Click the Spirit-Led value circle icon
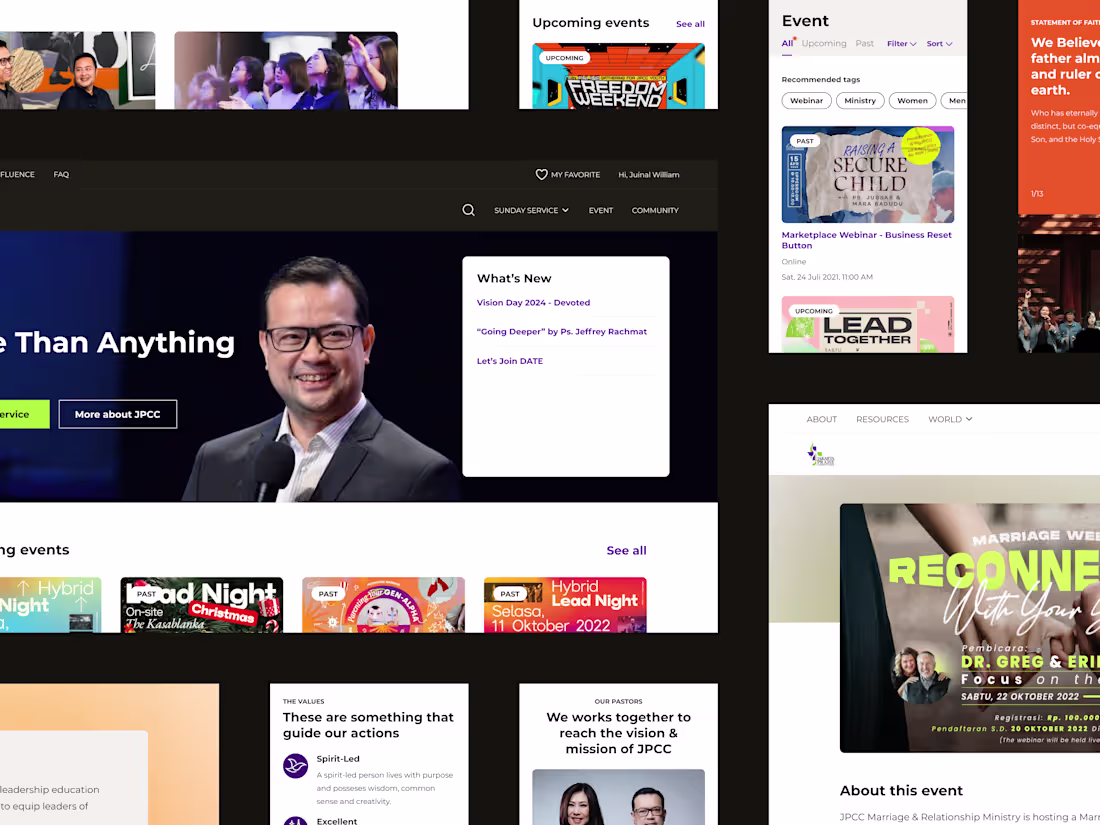Viewport: 1100px width, 825px height. point(294,766)
